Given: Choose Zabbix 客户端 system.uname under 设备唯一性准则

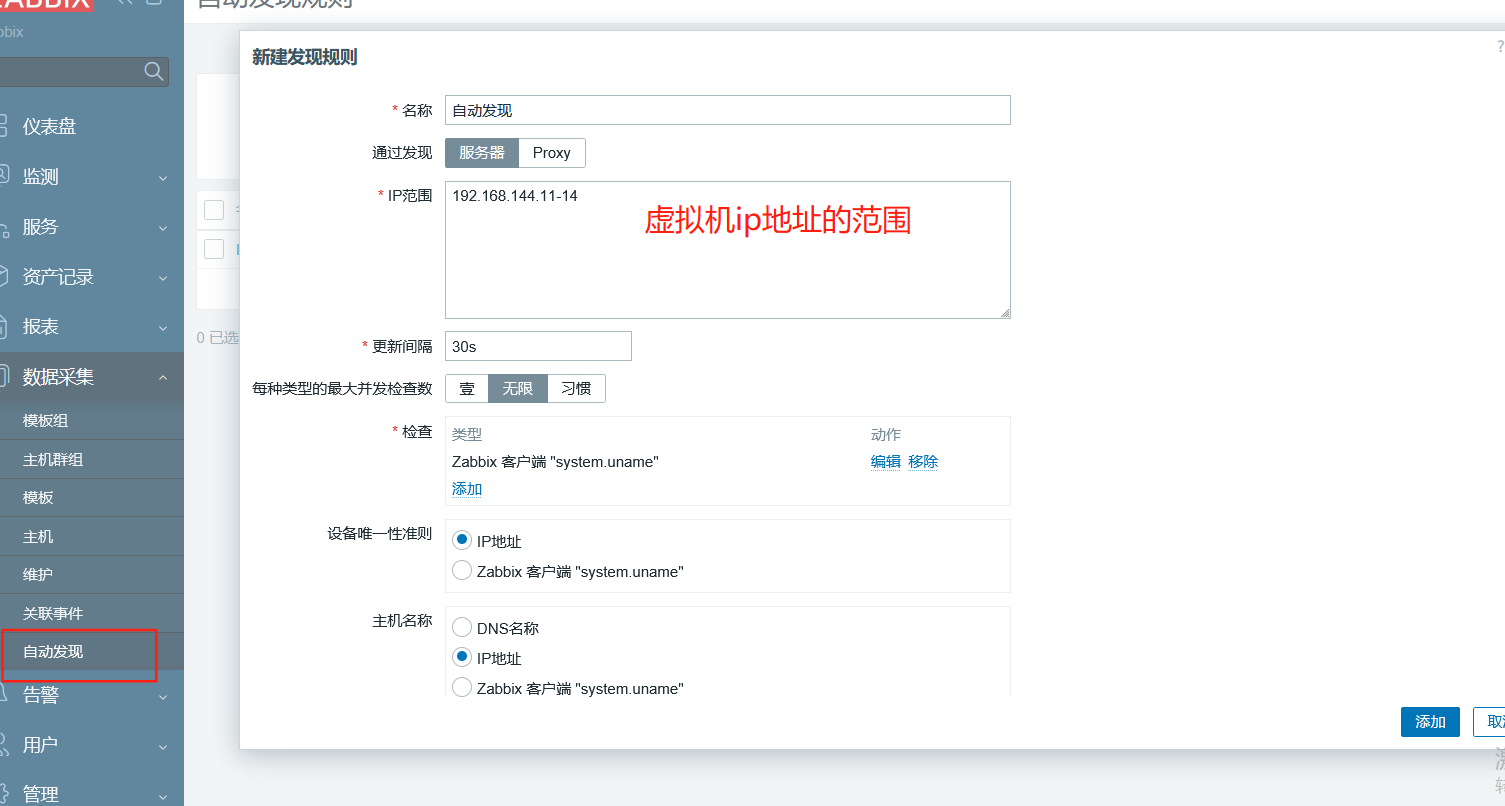Looking at the screenshot, I should click(462, 570).
